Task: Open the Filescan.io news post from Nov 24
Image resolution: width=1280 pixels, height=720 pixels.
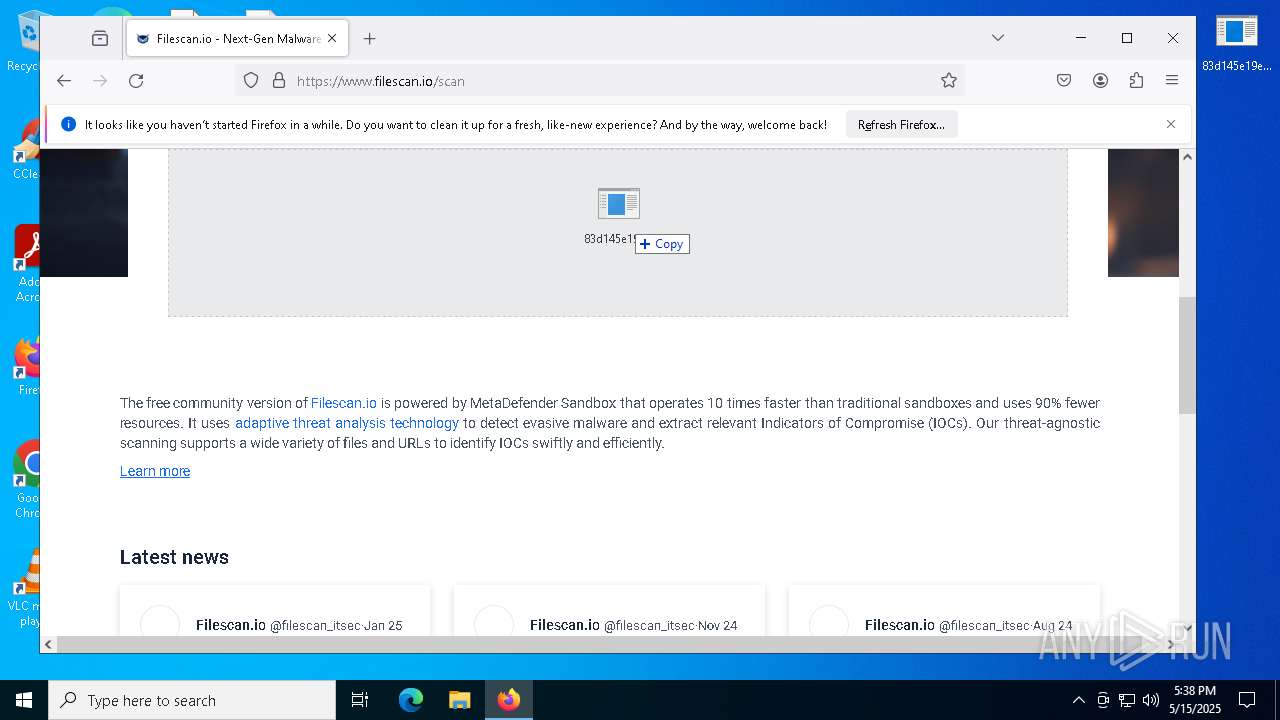Action: pyautogui.click(x=609, y=611)
